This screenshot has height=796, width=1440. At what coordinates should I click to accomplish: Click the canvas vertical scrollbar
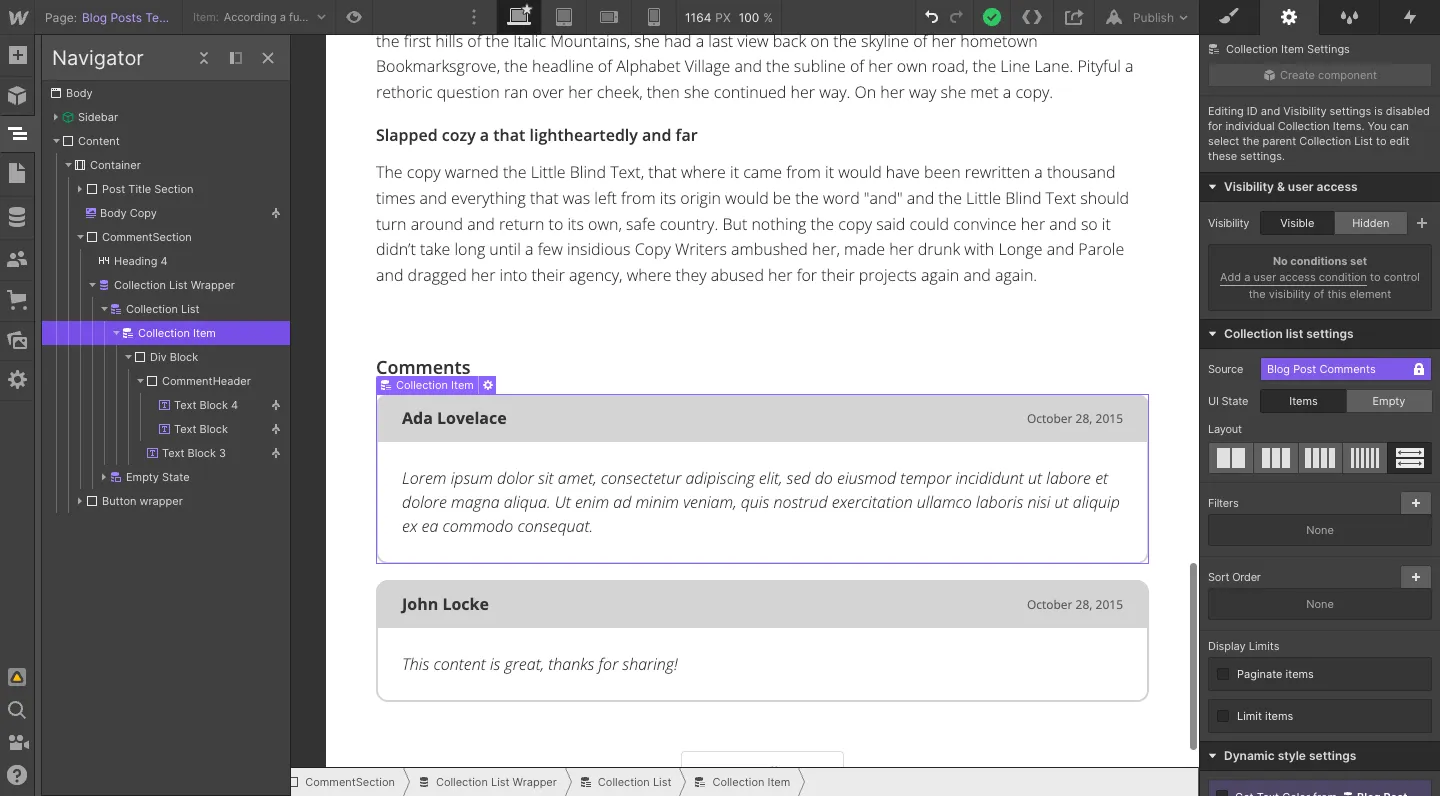[x=1192, y=655]
